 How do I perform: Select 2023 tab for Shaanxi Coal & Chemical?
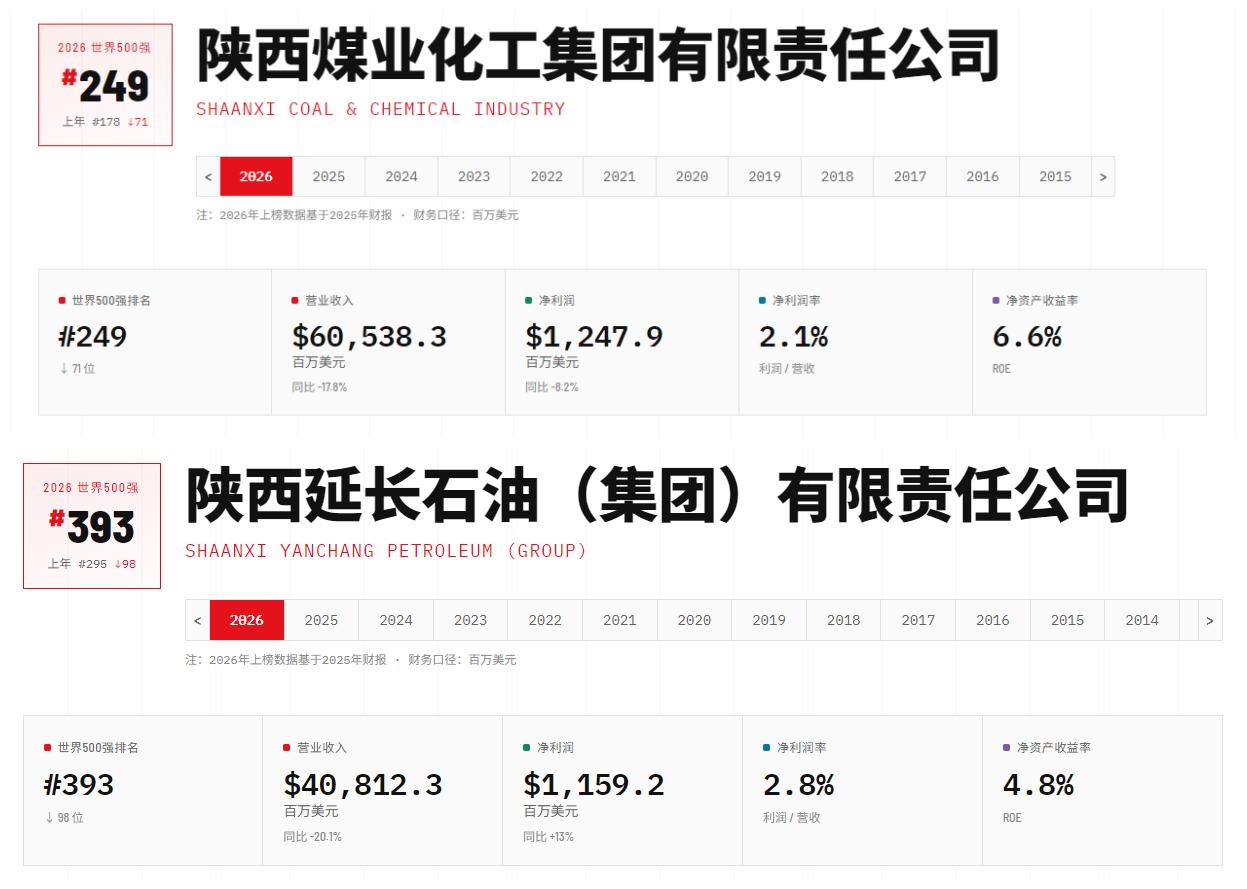pos(474,176)
